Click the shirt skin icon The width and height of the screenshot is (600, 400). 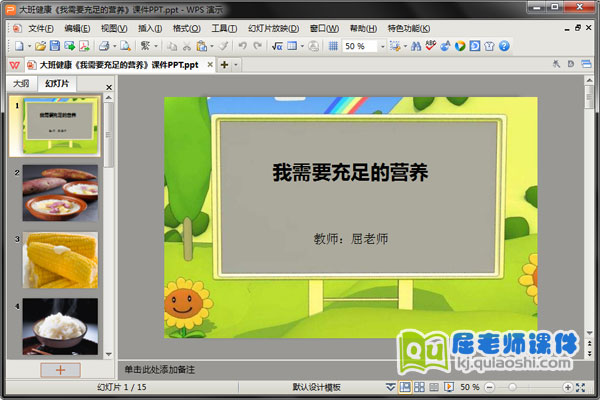point(489,46)
